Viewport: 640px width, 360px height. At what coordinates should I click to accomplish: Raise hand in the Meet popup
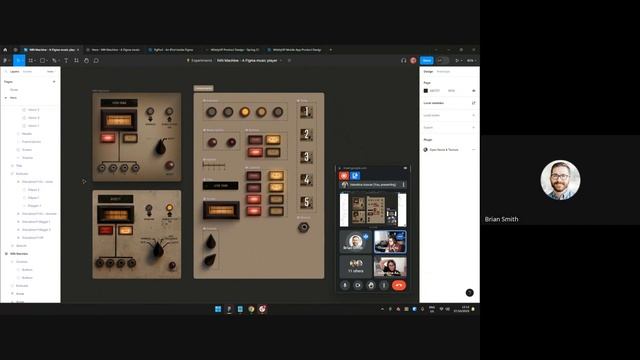point(371,285)
